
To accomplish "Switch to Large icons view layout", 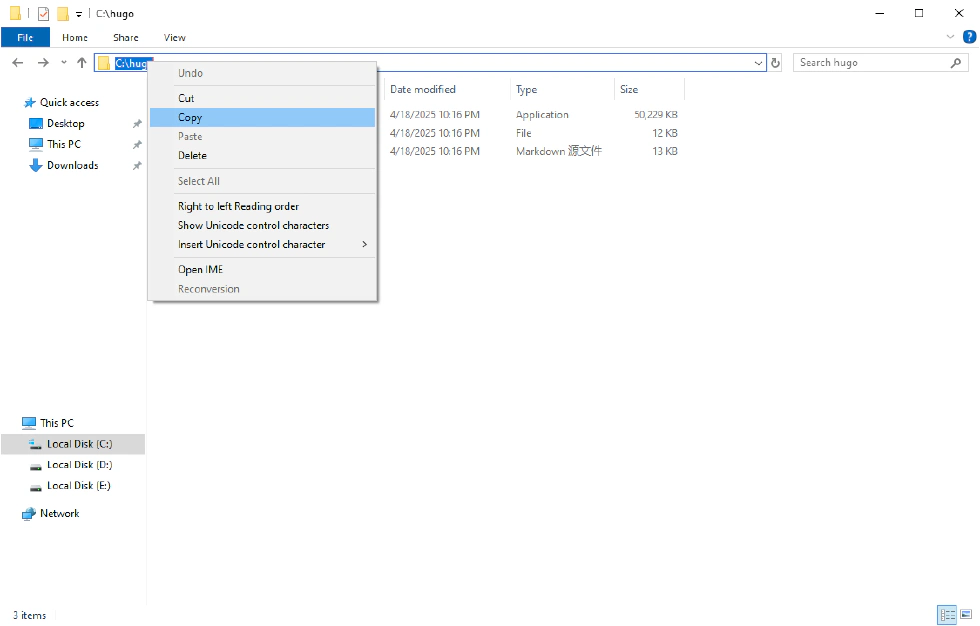I will click(966, 615).
